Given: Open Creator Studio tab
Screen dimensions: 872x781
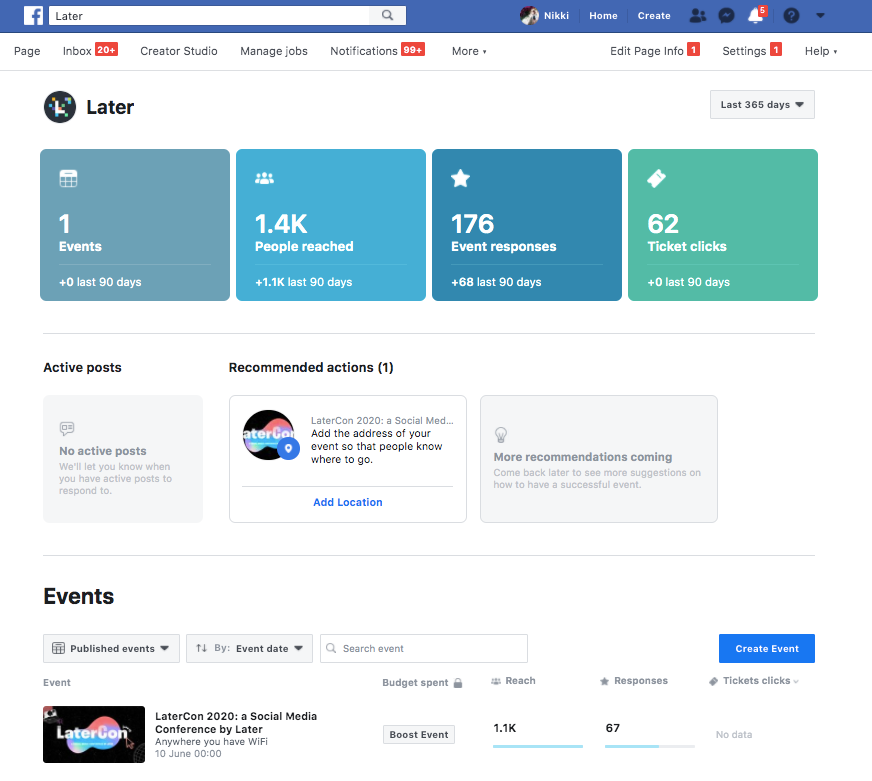Looking at the screenshot, I should pyautogui.click(x=179, y=51).
